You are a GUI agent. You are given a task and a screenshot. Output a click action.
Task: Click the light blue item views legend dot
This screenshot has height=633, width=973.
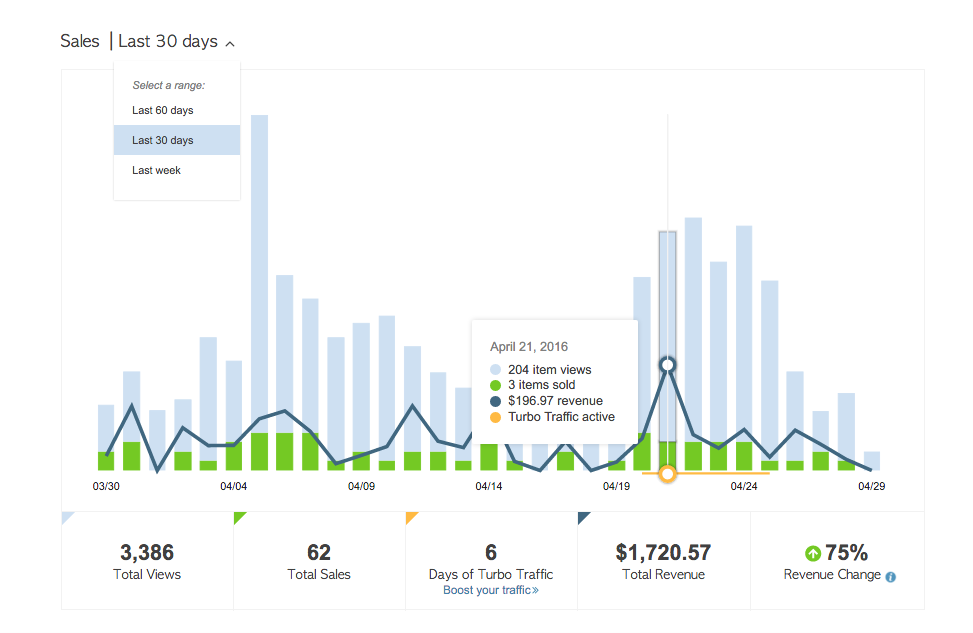496,369
